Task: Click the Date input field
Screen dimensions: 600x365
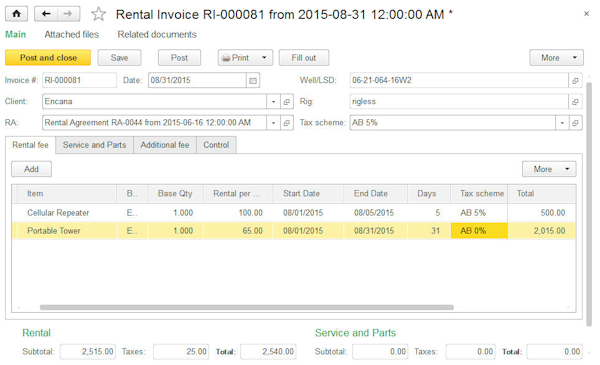Action: [x=197, y=80]
